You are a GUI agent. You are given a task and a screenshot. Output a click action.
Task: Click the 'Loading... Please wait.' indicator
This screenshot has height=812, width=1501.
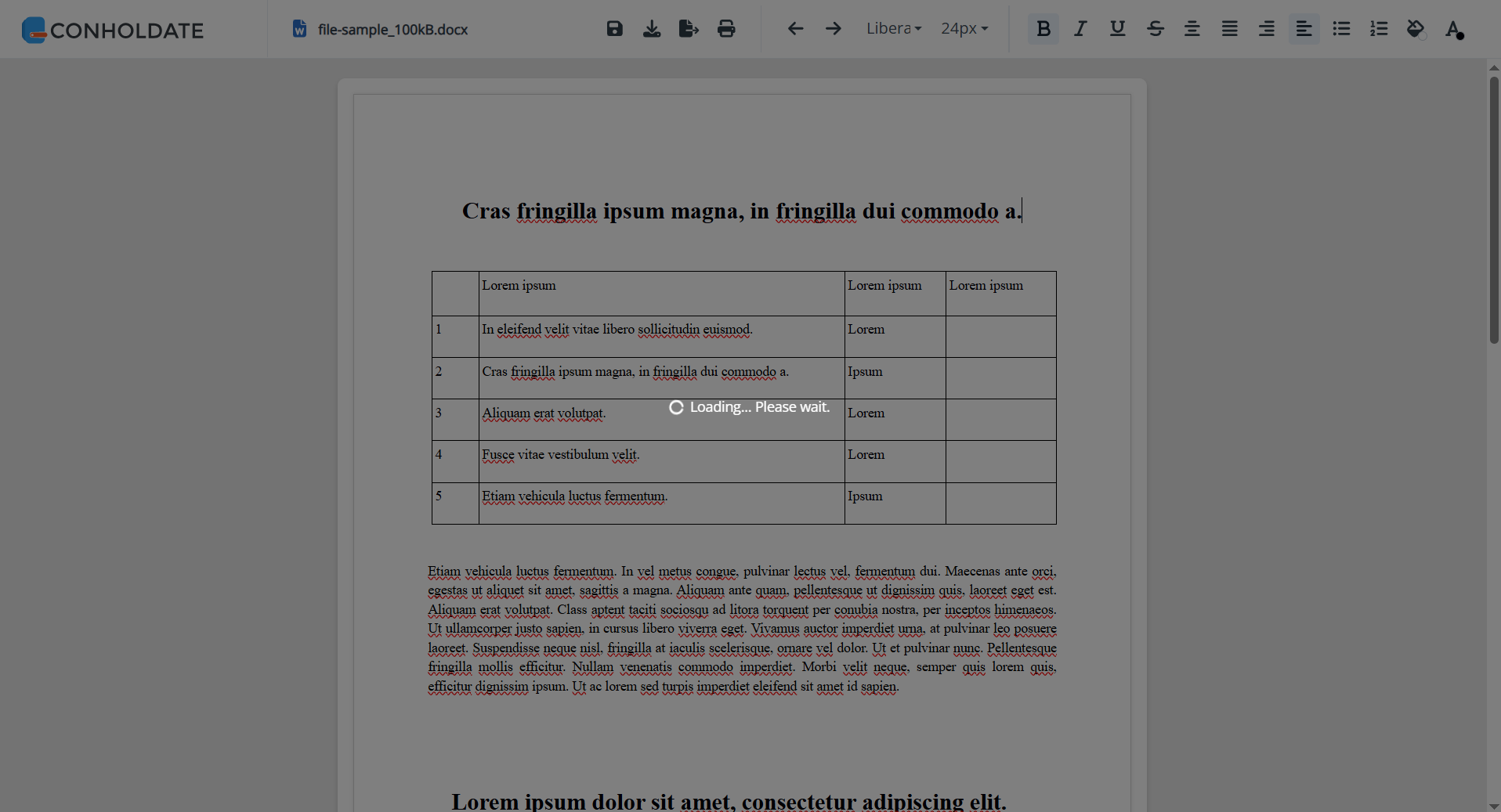[749, 407]
